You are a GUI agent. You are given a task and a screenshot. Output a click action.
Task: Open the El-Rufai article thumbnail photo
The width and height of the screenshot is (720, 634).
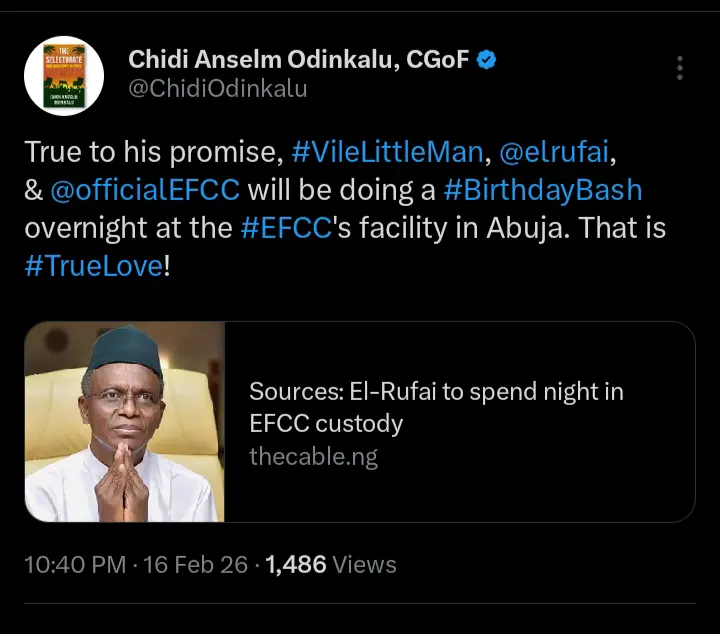point(124,422)
